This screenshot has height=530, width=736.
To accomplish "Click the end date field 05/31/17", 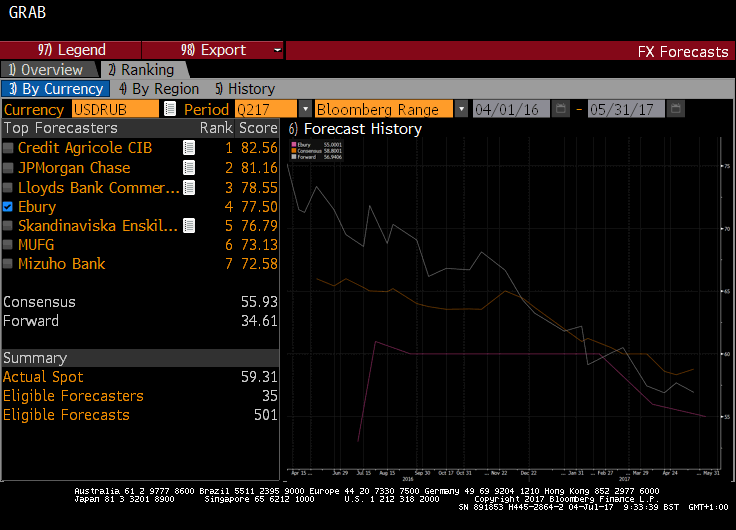I will click(x=626, y=109).
